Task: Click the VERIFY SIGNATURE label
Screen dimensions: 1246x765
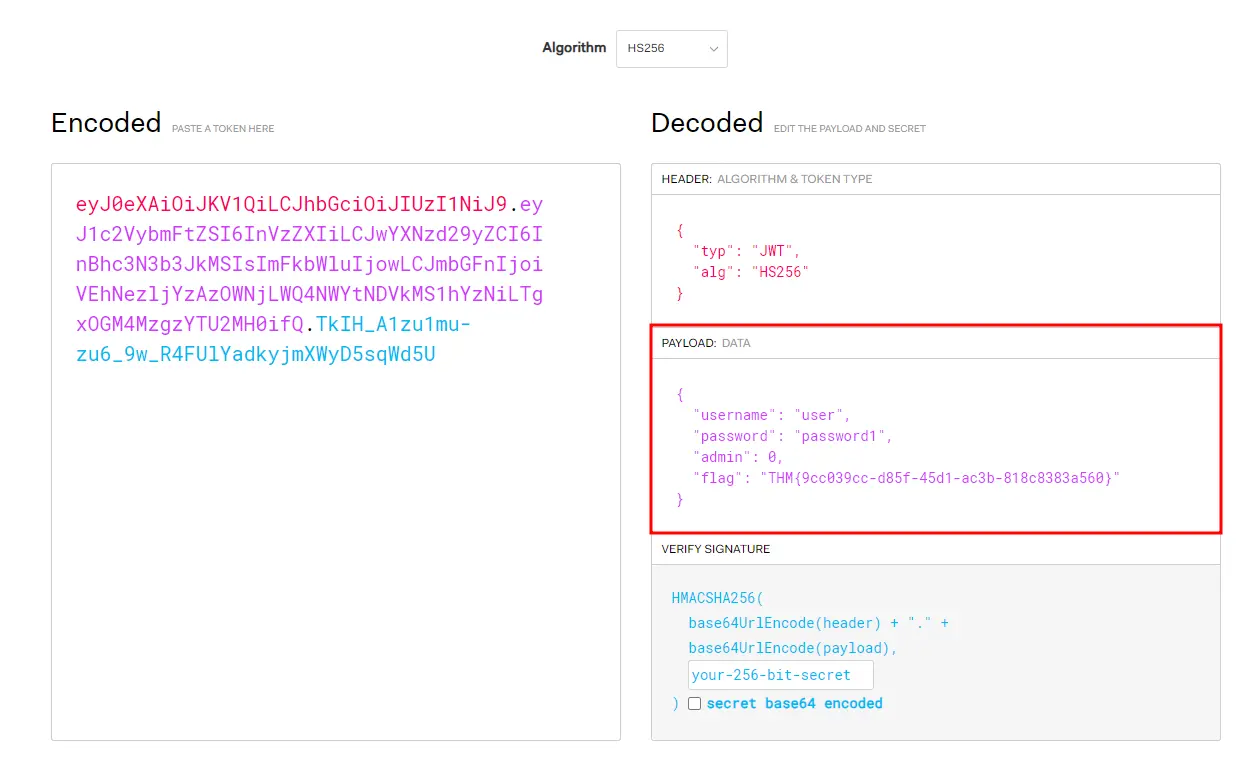Action: tap(716, 549)
